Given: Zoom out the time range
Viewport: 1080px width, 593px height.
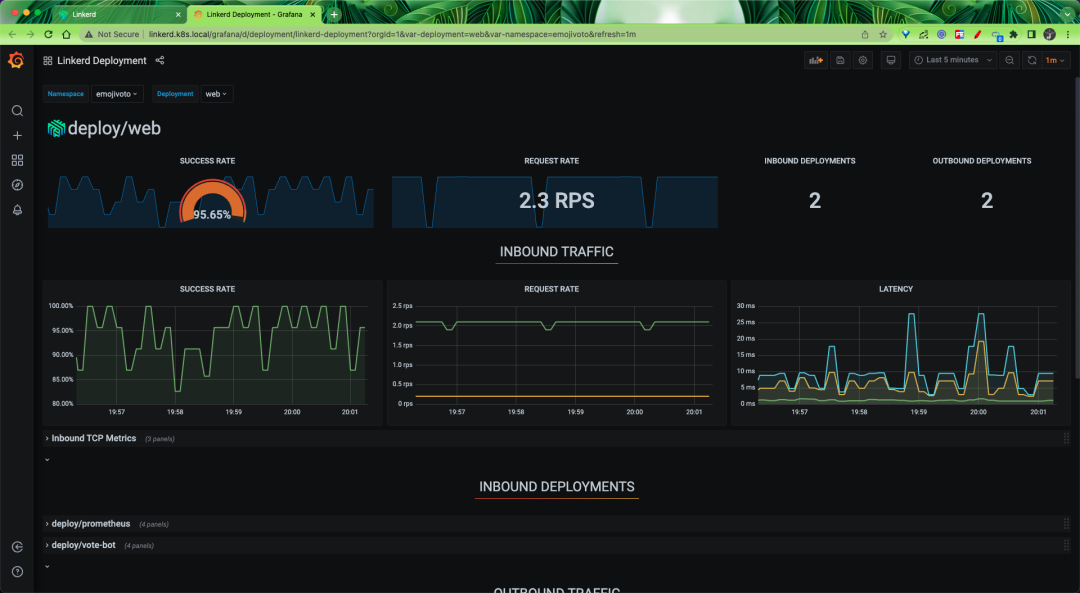Looking at the screenshot, I should coord(1009,61).
